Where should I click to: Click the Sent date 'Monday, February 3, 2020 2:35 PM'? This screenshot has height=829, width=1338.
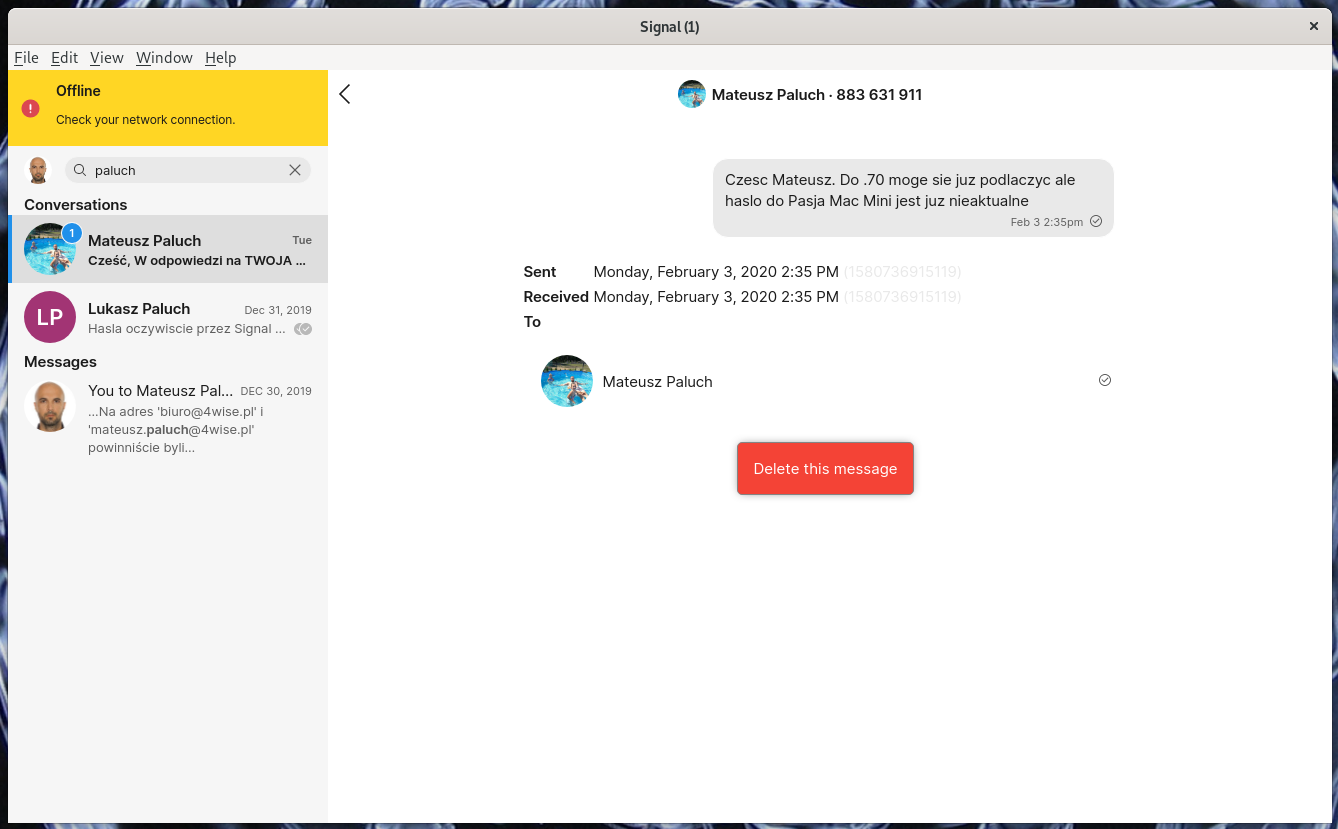pos(716,272)
